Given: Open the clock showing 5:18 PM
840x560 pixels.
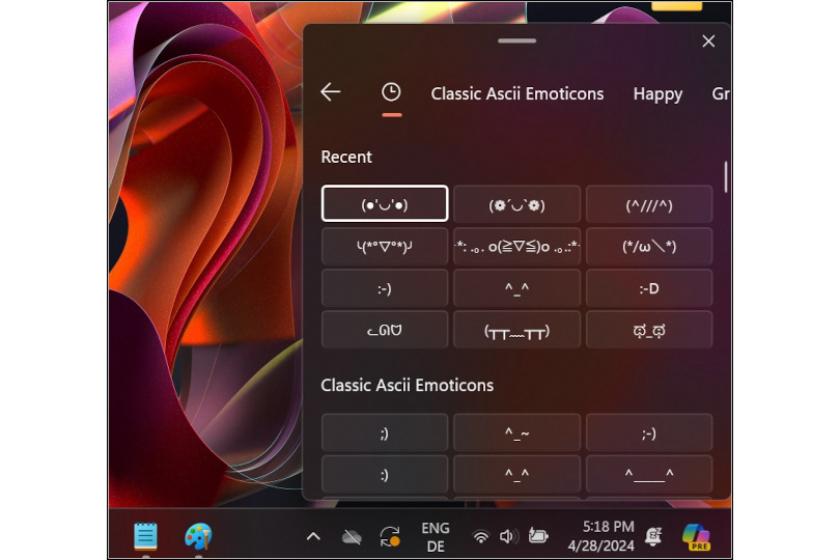Looking at the screenshot, I should pyautogui.click(x=601, y=536).
